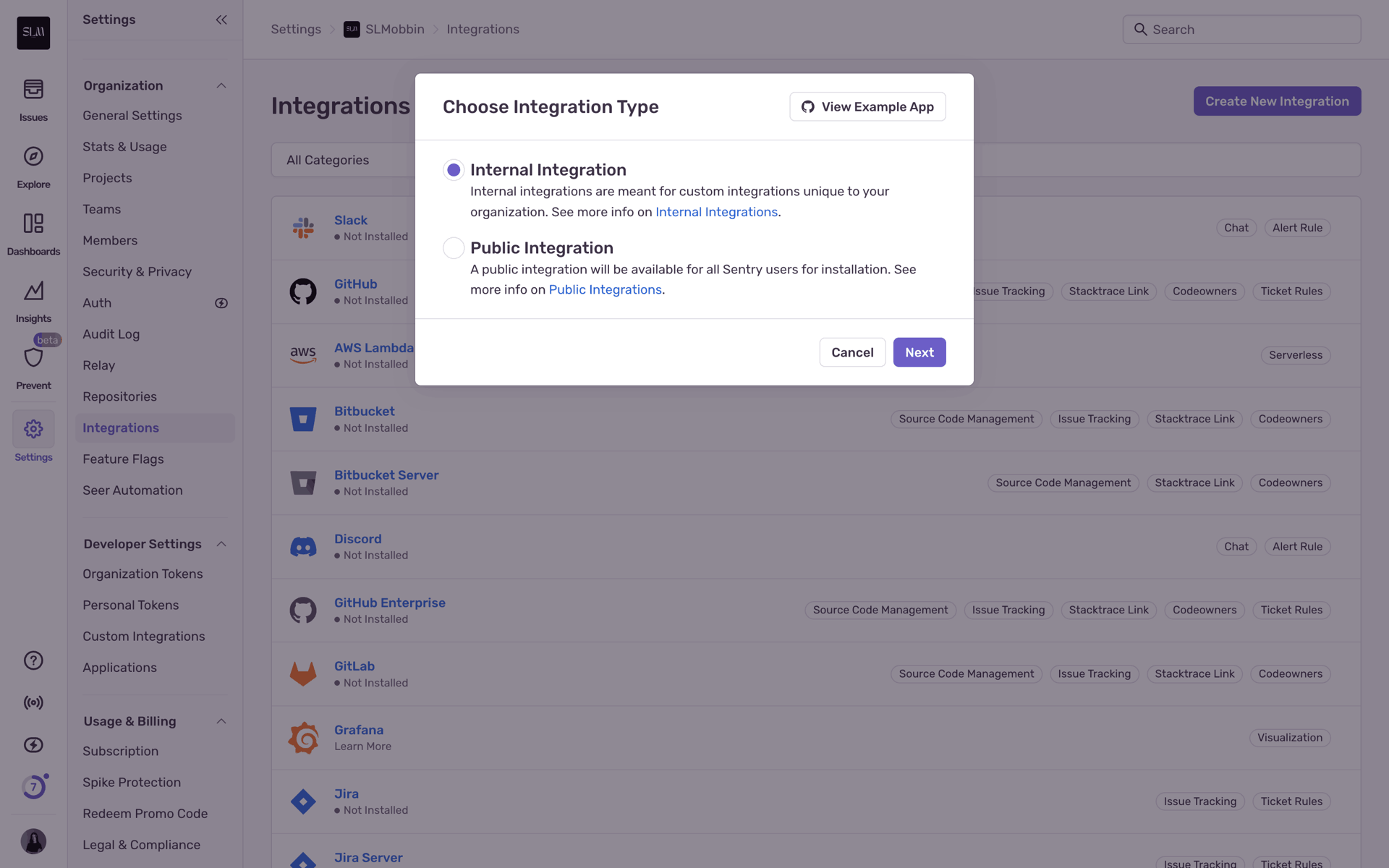Screen dimensions: 1389x868
Task: Click the Auth upgrade badge icon
Action: pos(221,303)
